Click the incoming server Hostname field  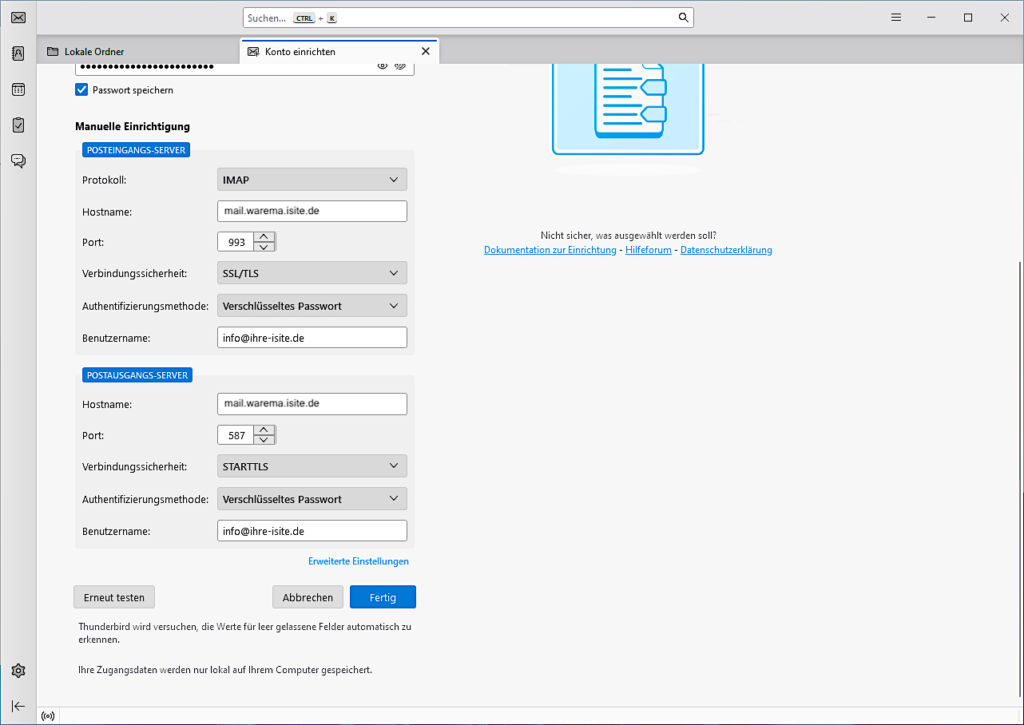(x=312, y=211)
